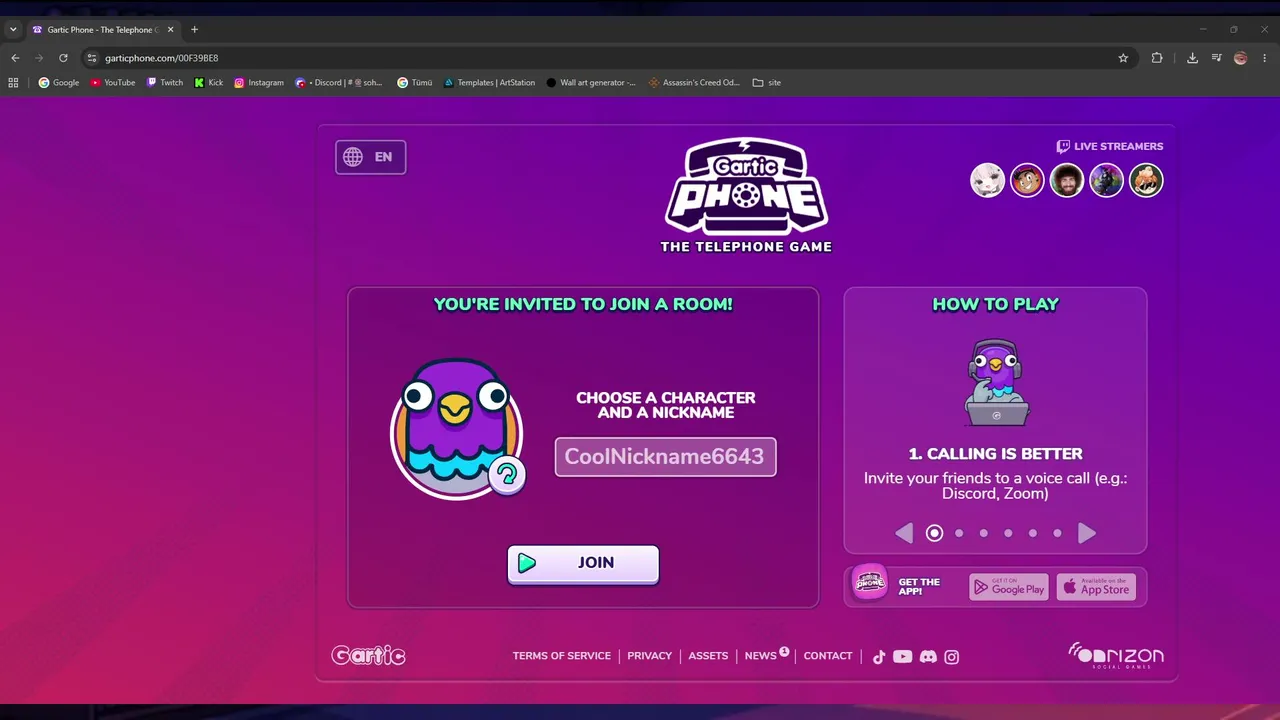Click the Gartic Phone logo at top
This screenshot has height=720, width=1280.
746,195
